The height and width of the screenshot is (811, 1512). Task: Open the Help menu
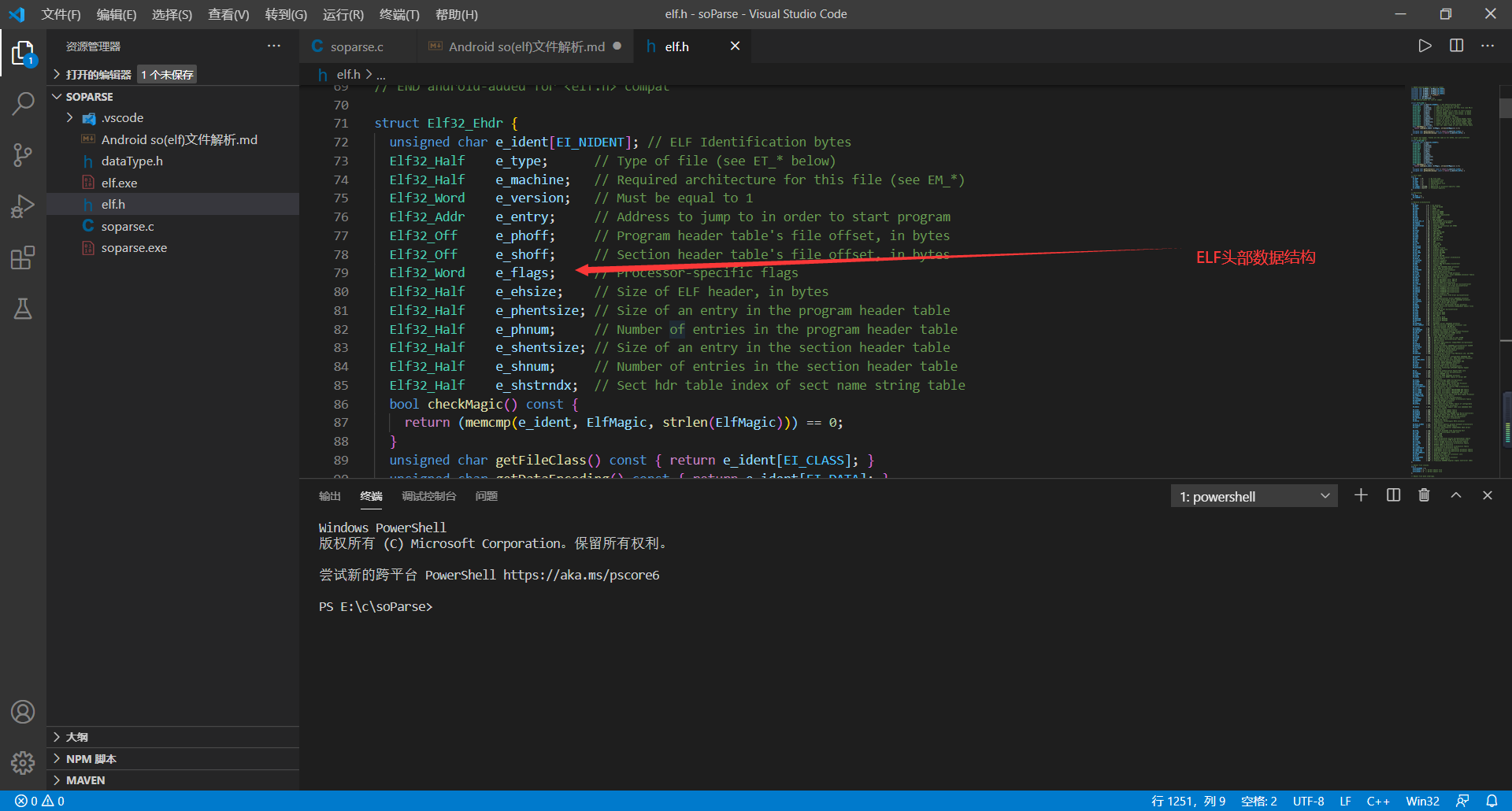[457, 14]
